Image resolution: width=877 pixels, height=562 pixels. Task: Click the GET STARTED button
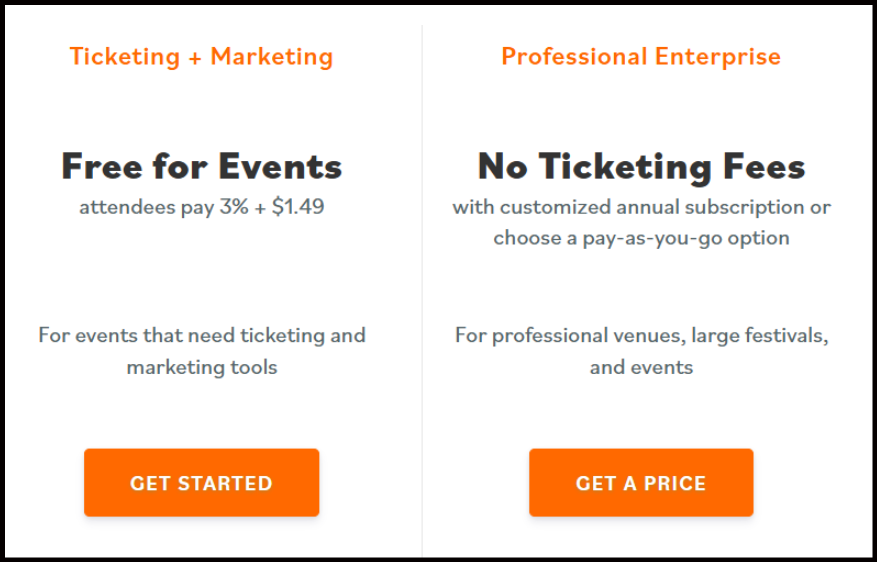(201, 483)
